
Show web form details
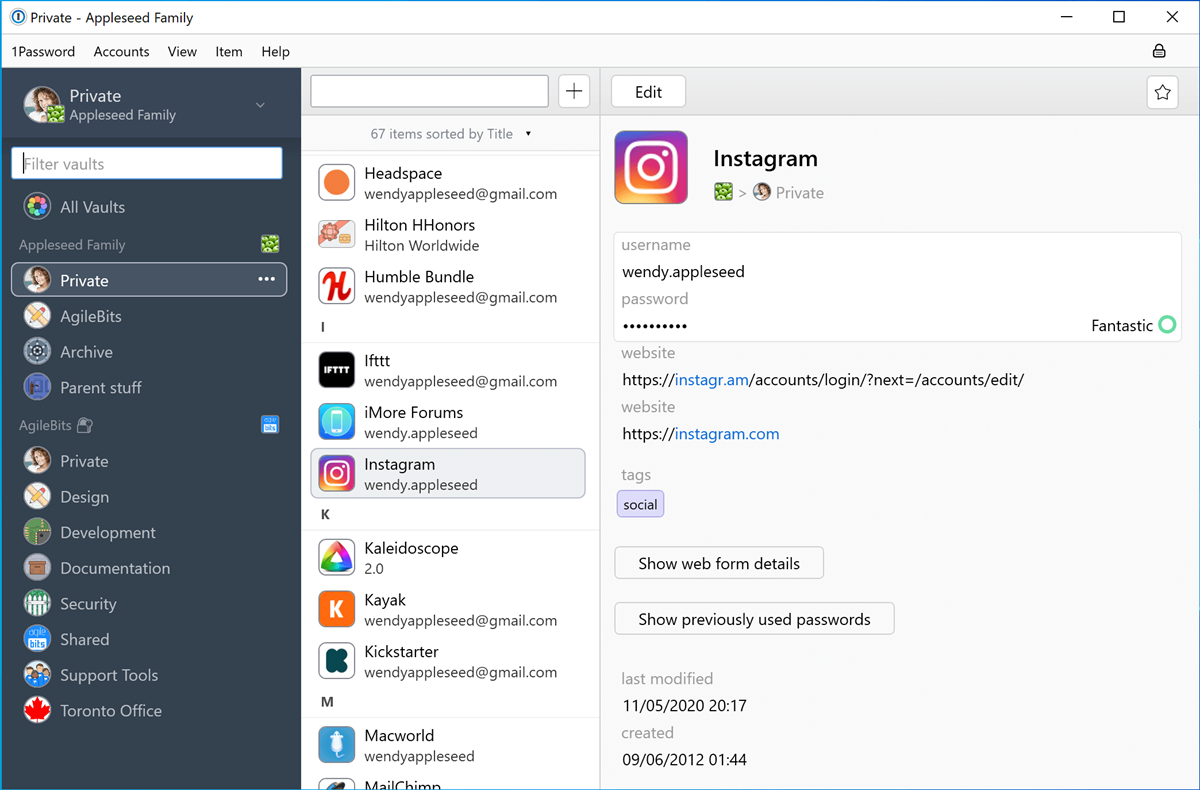718,563
